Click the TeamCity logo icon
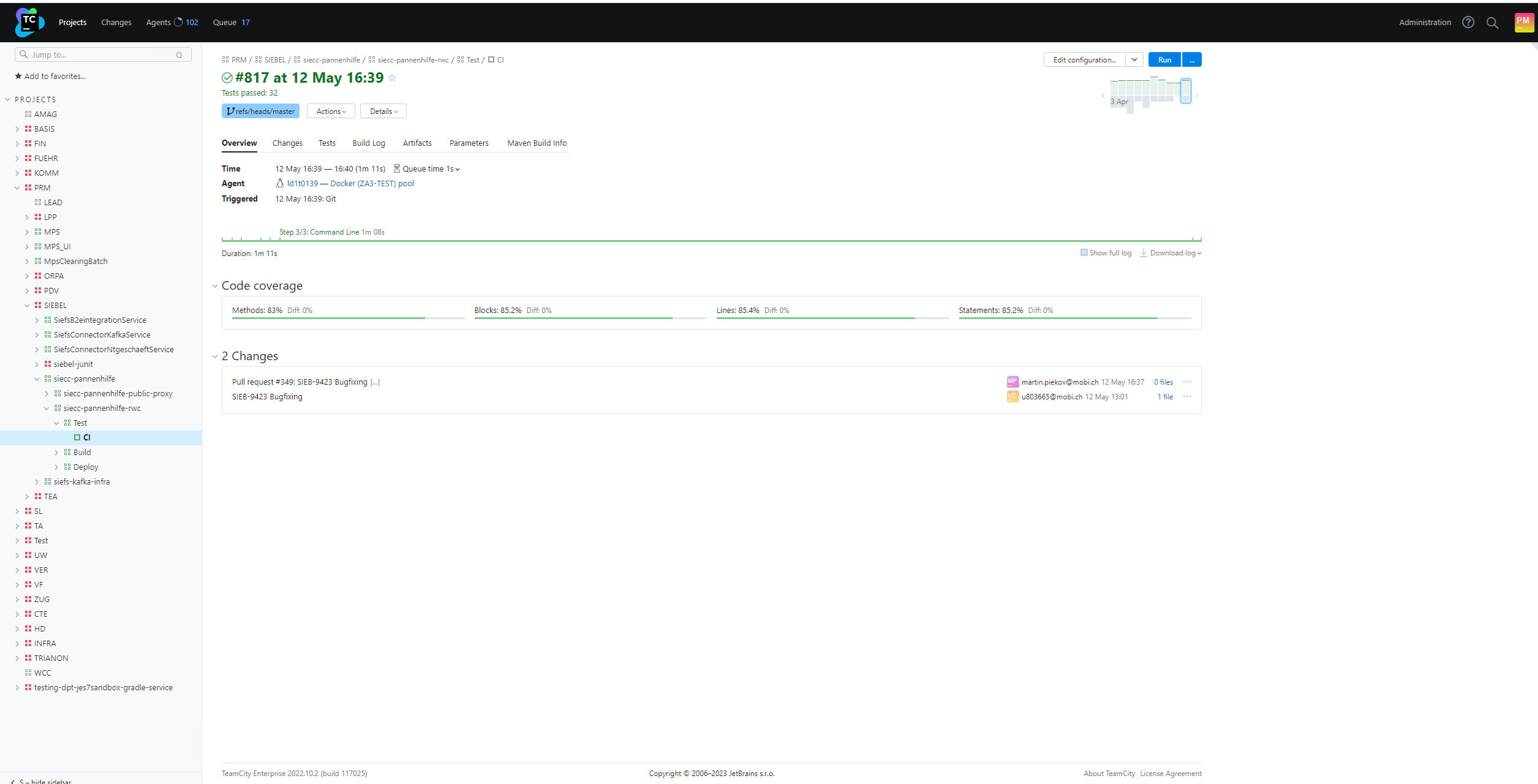The image size is (1538, 784). point(29,23)
